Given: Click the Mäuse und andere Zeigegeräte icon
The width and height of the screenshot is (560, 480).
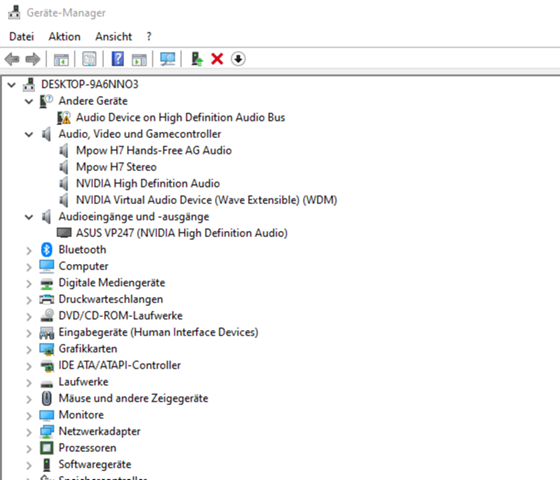Looking at the screenshot, I should 46,398.
